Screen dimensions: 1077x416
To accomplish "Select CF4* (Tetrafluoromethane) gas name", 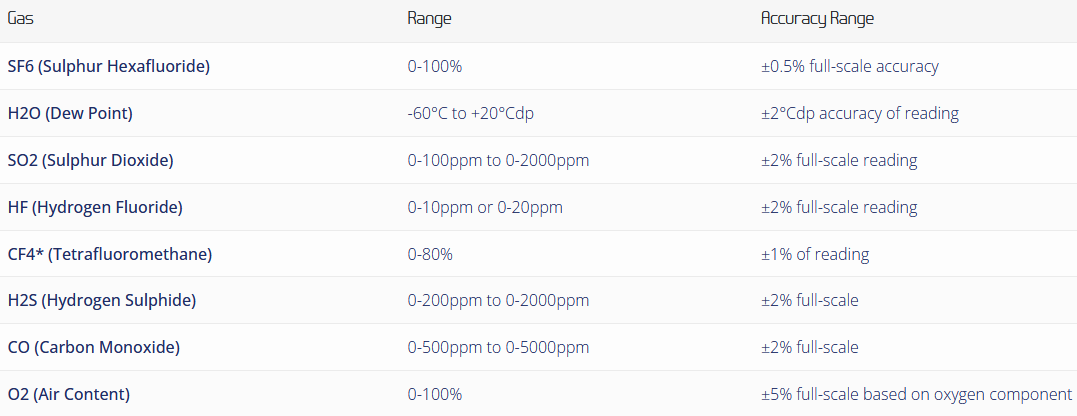I will 109,255.
